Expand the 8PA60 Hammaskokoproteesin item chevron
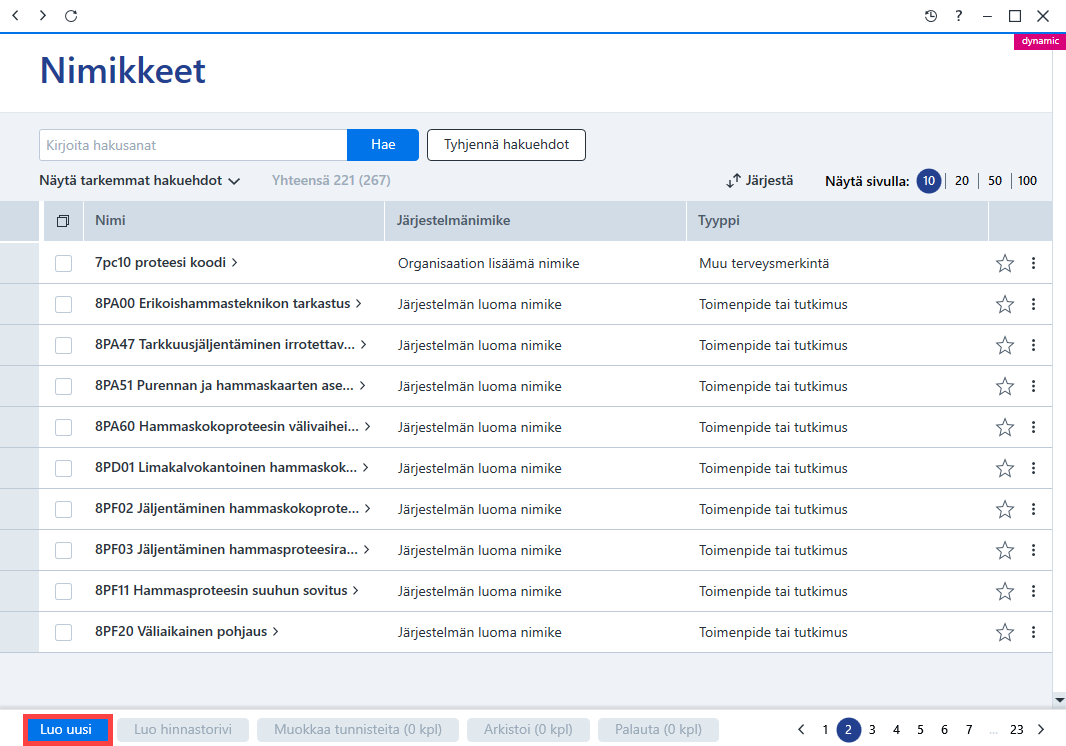 pos(367,426)
